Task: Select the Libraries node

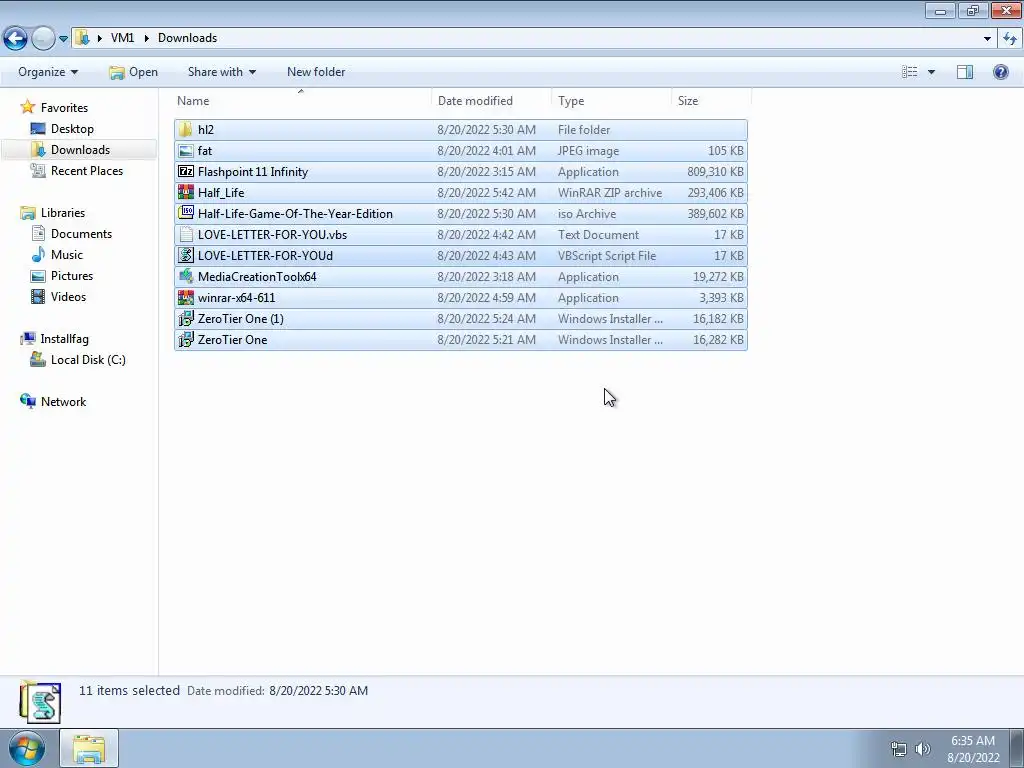Action: (x=63, y=212)
